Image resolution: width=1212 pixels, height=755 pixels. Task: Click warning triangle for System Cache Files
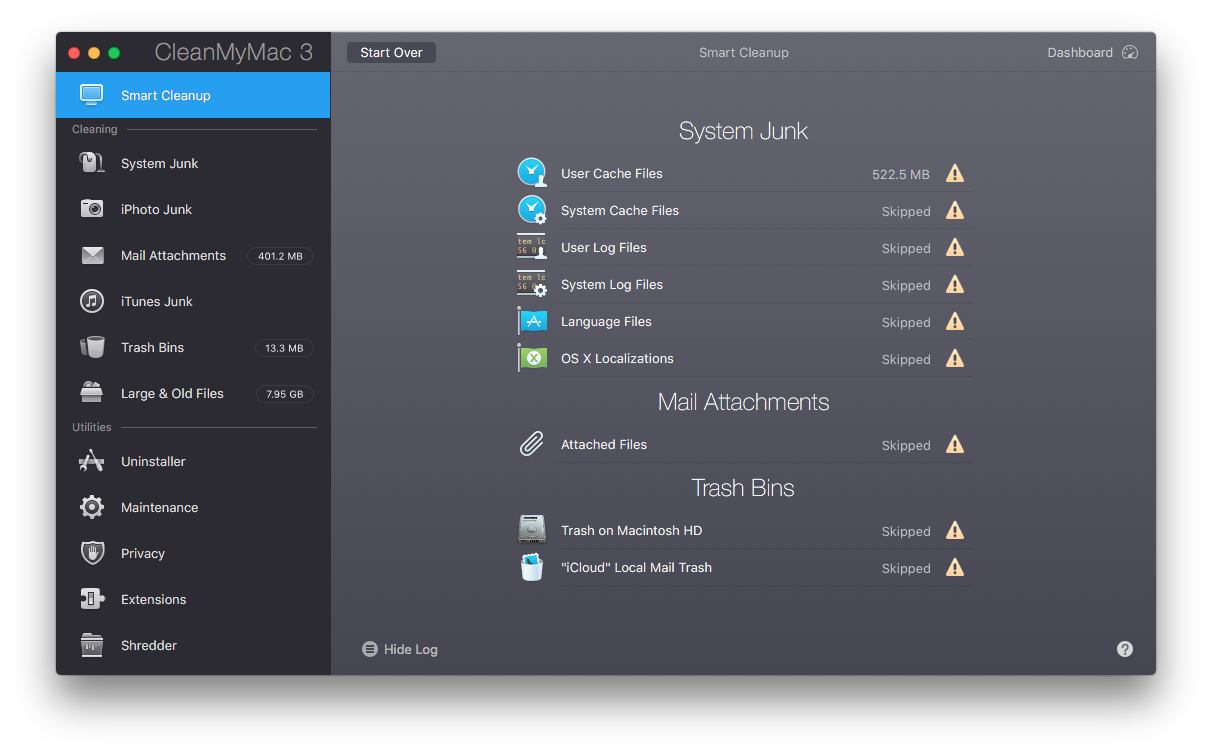point(955,211)
